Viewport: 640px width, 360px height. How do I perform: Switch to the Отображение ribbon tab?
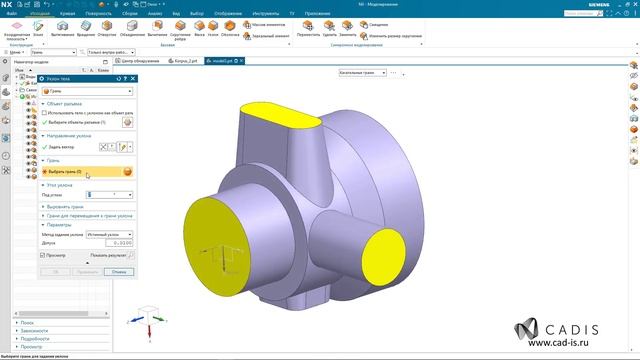[228, 13]
